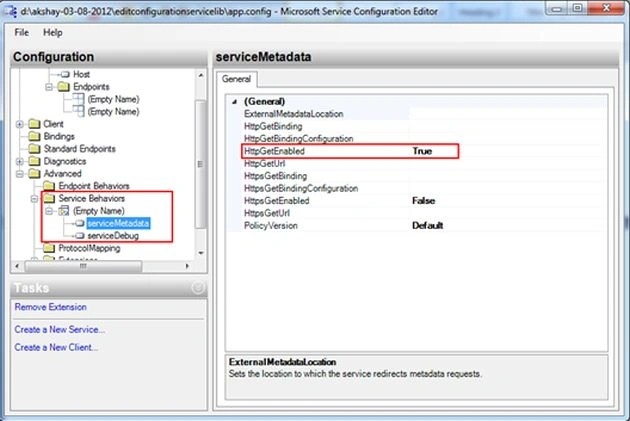The image size is (630, 421).
Task: Click the HttpGetEnabled True value
Action: tap(422, 151)
